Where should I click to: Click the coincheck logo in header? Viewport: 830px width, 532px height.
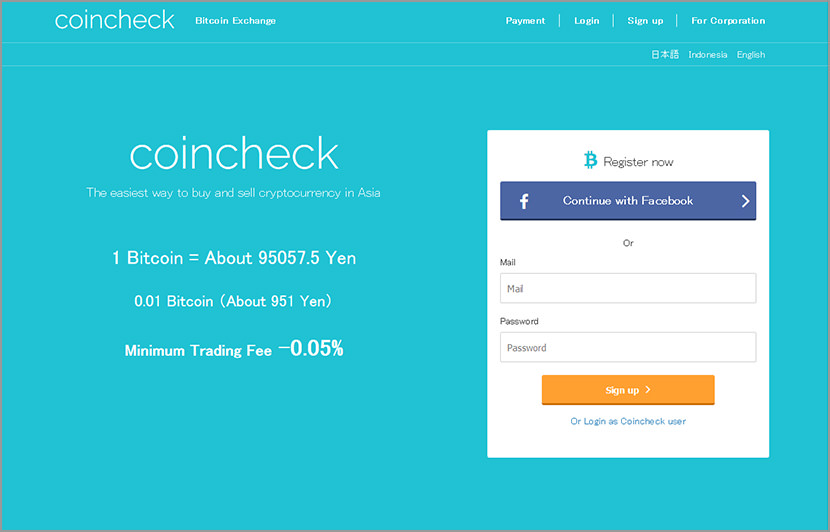[114, 20]
